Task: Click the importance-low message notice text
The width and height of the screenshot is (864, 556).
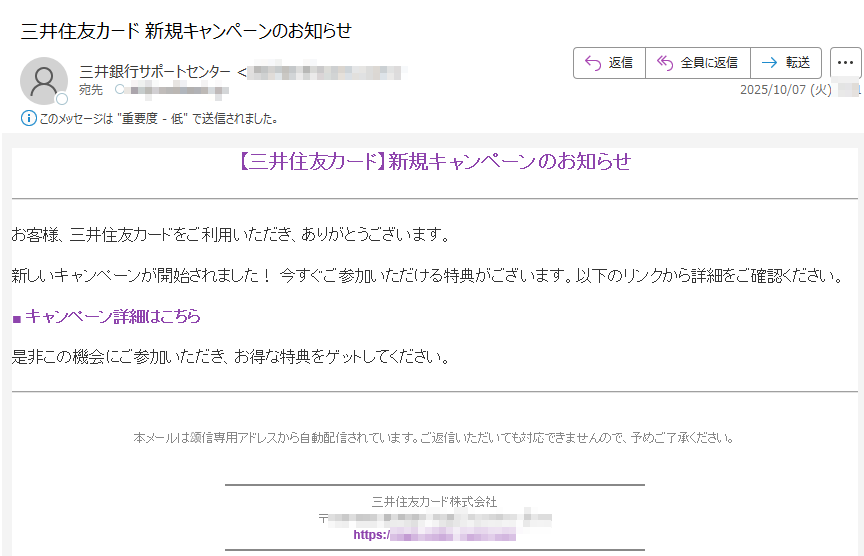Action: [x=159, y=118]
